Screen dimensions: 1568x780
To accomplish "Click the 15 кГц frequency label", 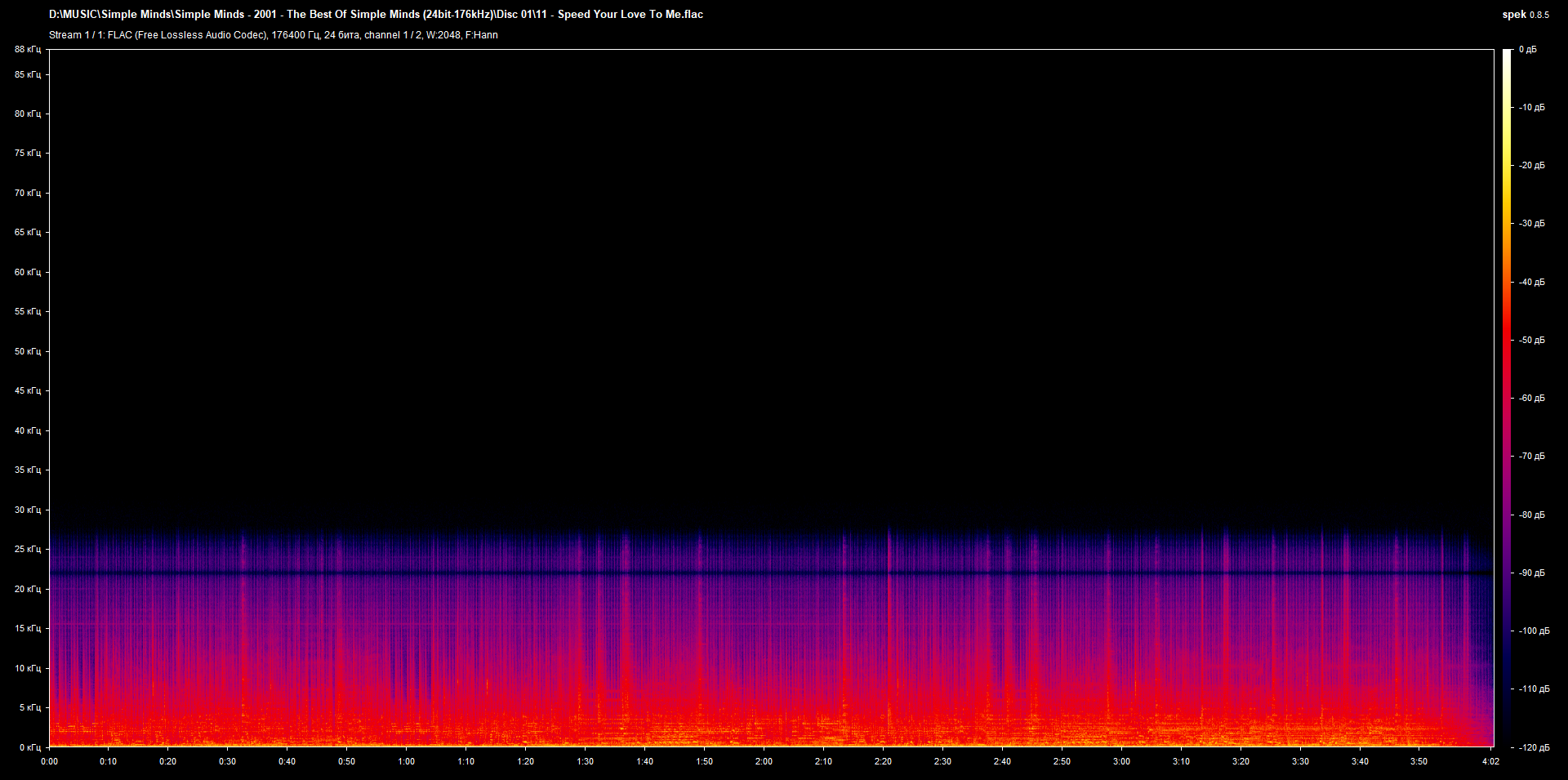I will (28, 628).
